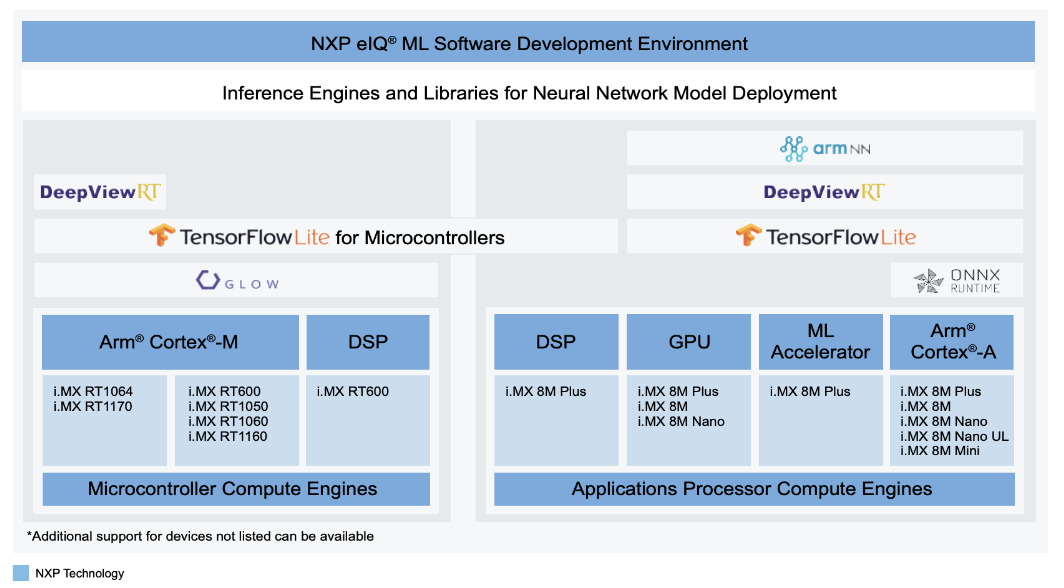Click the ML Accelerator block
This screenshot has width=1064, height=588.
820,342
